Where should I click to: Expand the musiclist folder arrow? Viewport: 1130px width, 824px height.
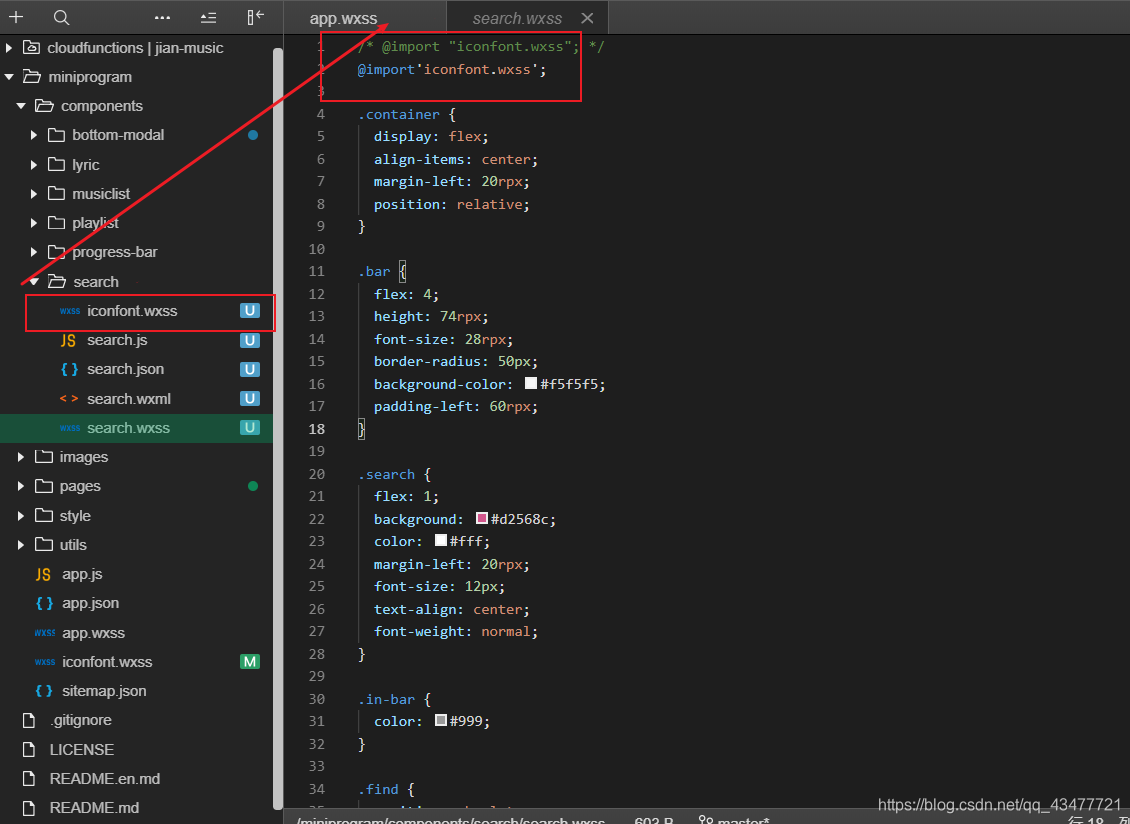(x=33, y=194)
